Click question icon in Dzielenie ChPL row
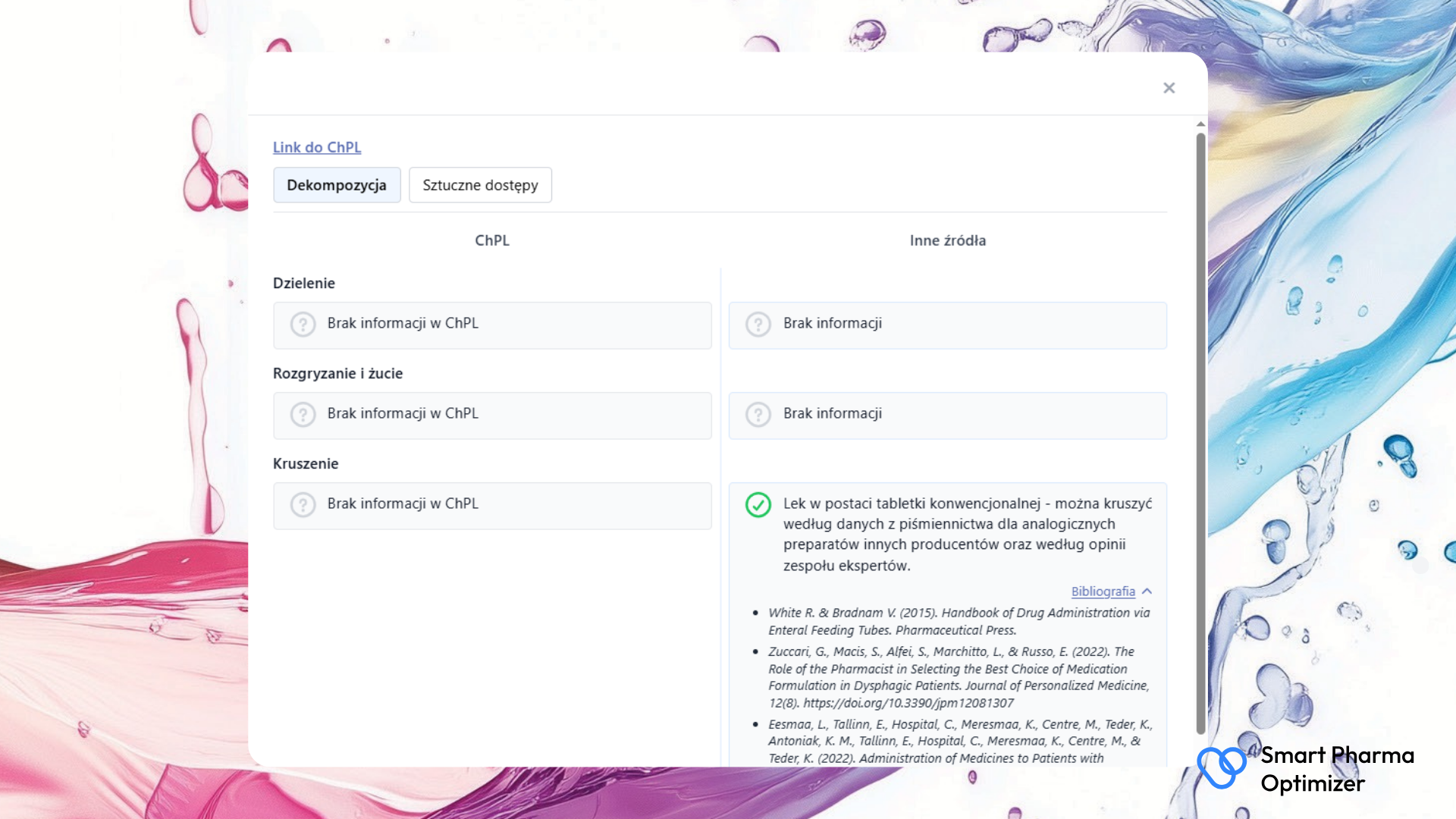The height and width of the screenshot is (819, 1456). pos(303,325)
